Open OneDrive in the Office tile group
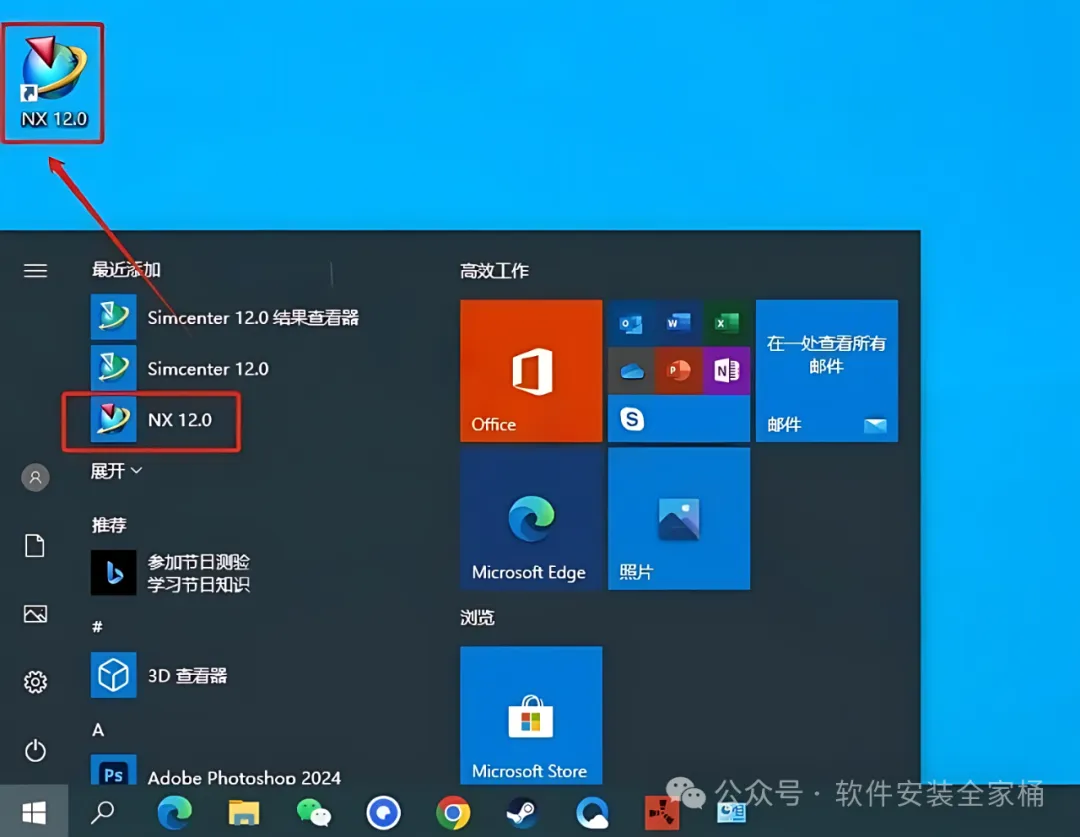The image size is (1080, 837). 631,371
